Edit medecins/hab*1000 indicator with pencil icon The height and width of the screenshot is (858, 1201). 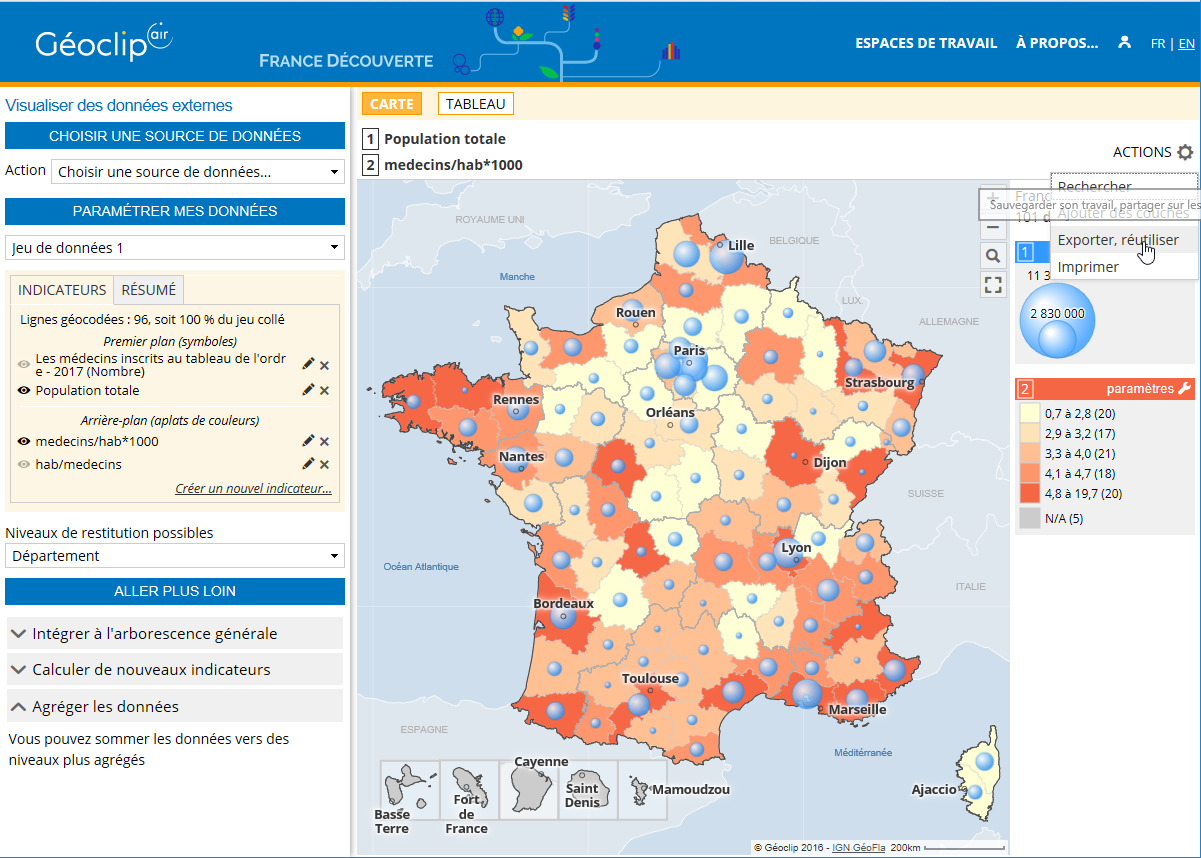pos(308,441)
